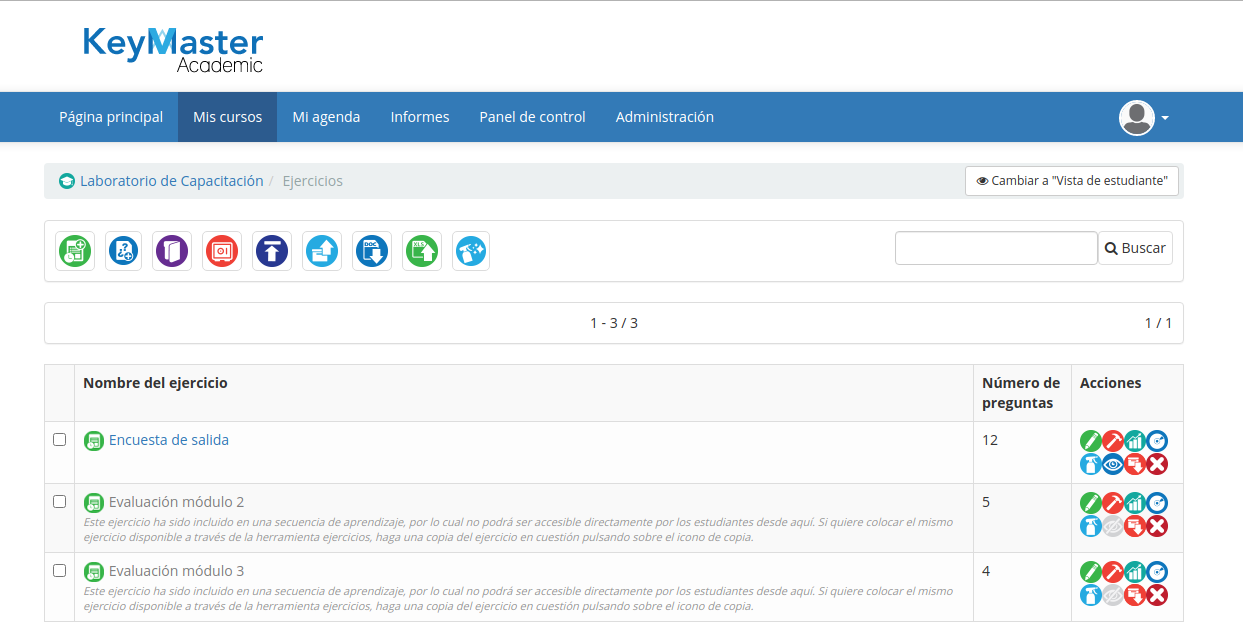View results chart icon for Evaluación módulo 3
The width and height of the screenshot is (1243, 637).
pos(1135,572)
